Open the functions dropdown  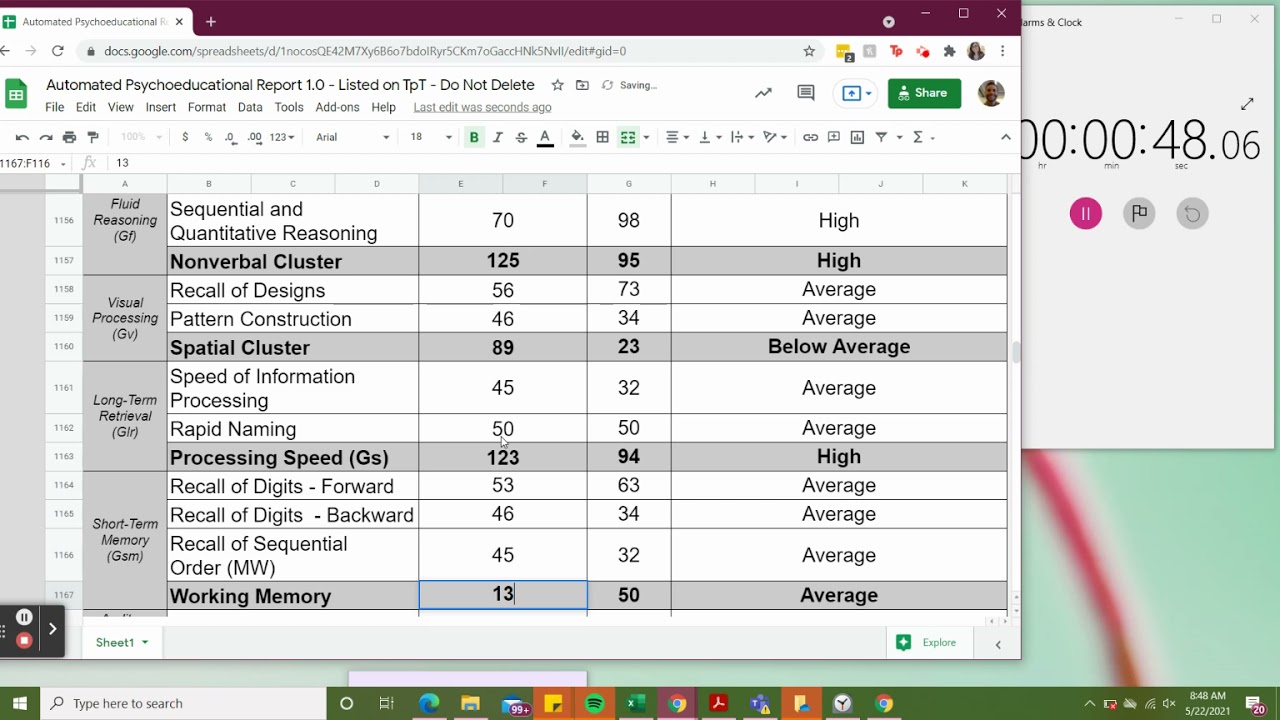[923, 137]
